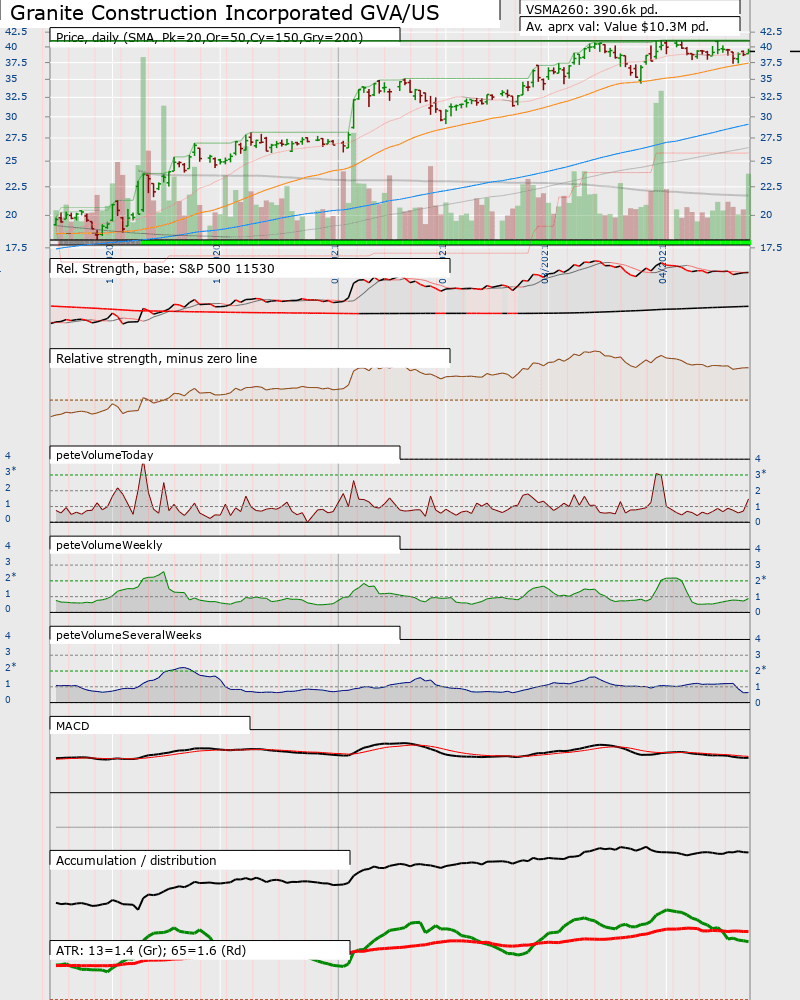Click the Accumulation / distribution panel label
Viewport: 800px width, 1000px height.
point(136,860)
